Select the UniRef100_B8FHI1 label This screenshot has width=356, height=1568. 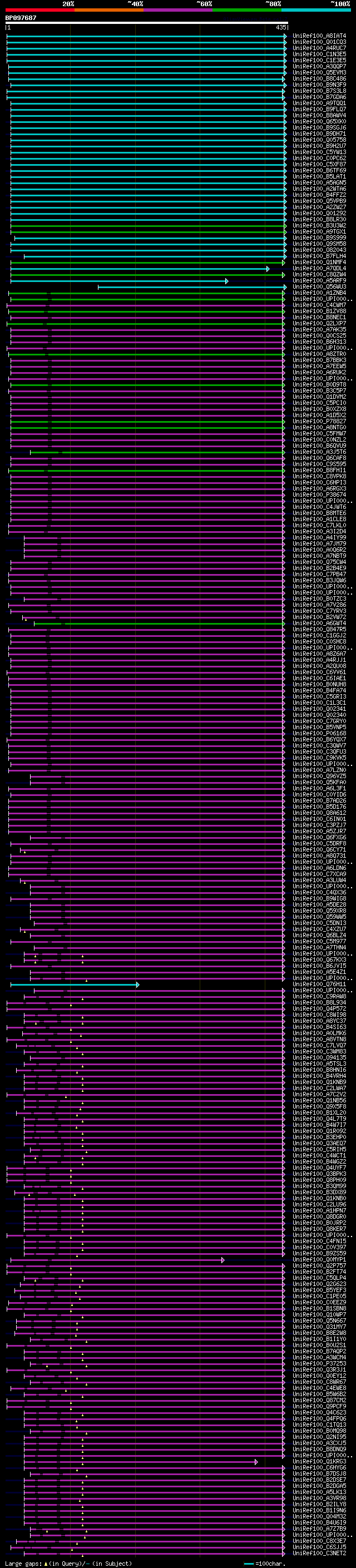point(319,470)
